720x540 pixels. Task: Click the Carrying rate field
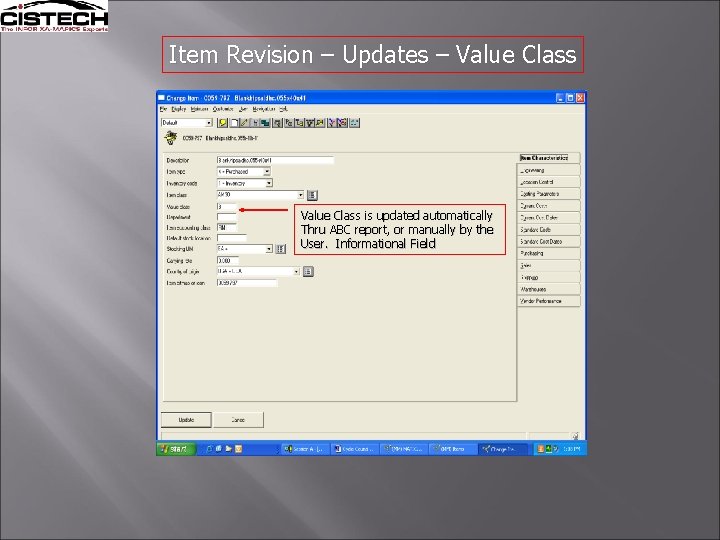(228, 260)
